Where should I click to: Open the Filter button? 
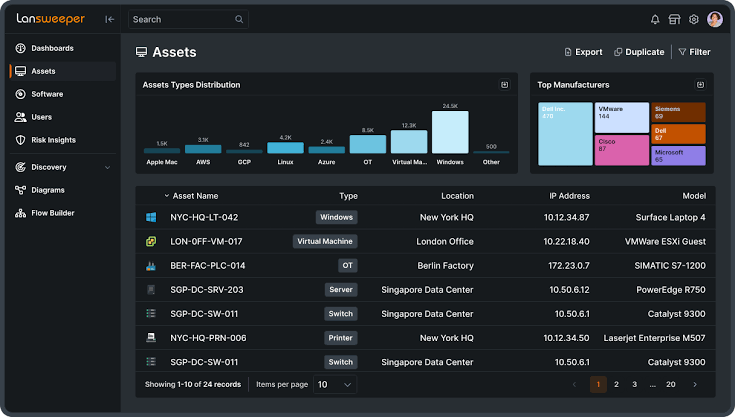point(694,52)
